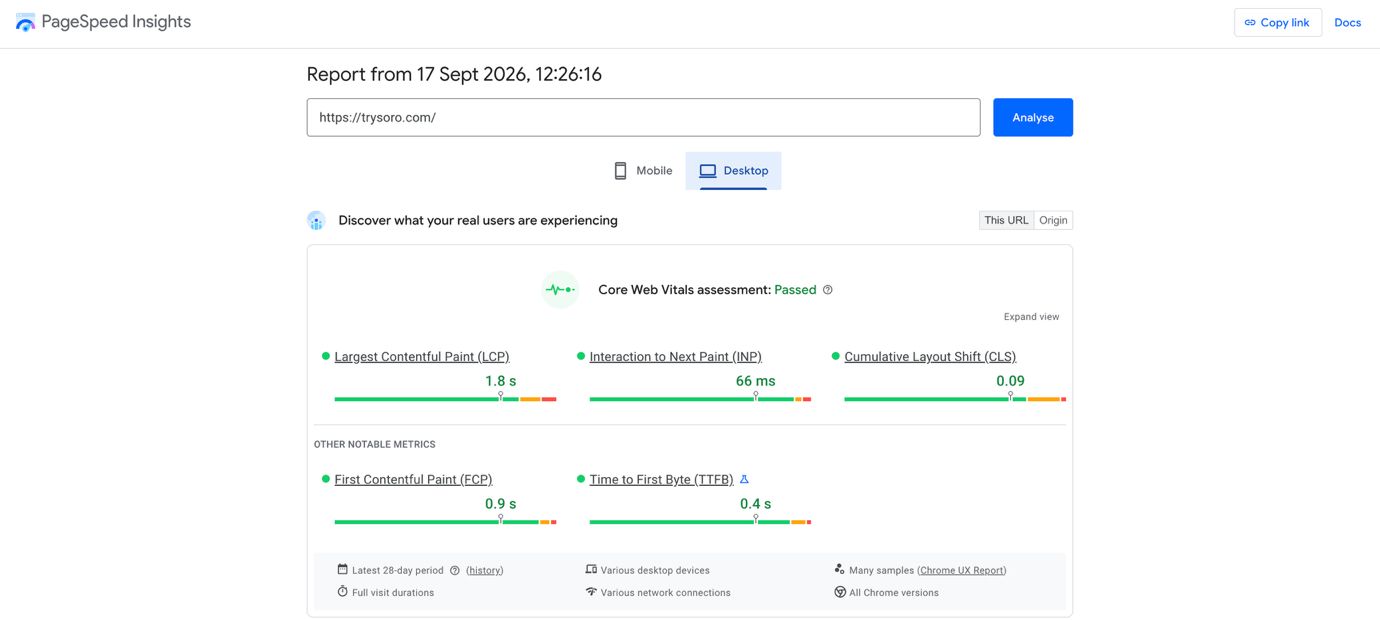Image resolution: width=1380 pixels, height=620 pixels.
Task: Click the green status dot beside CLS
Action: coord(836,356)
